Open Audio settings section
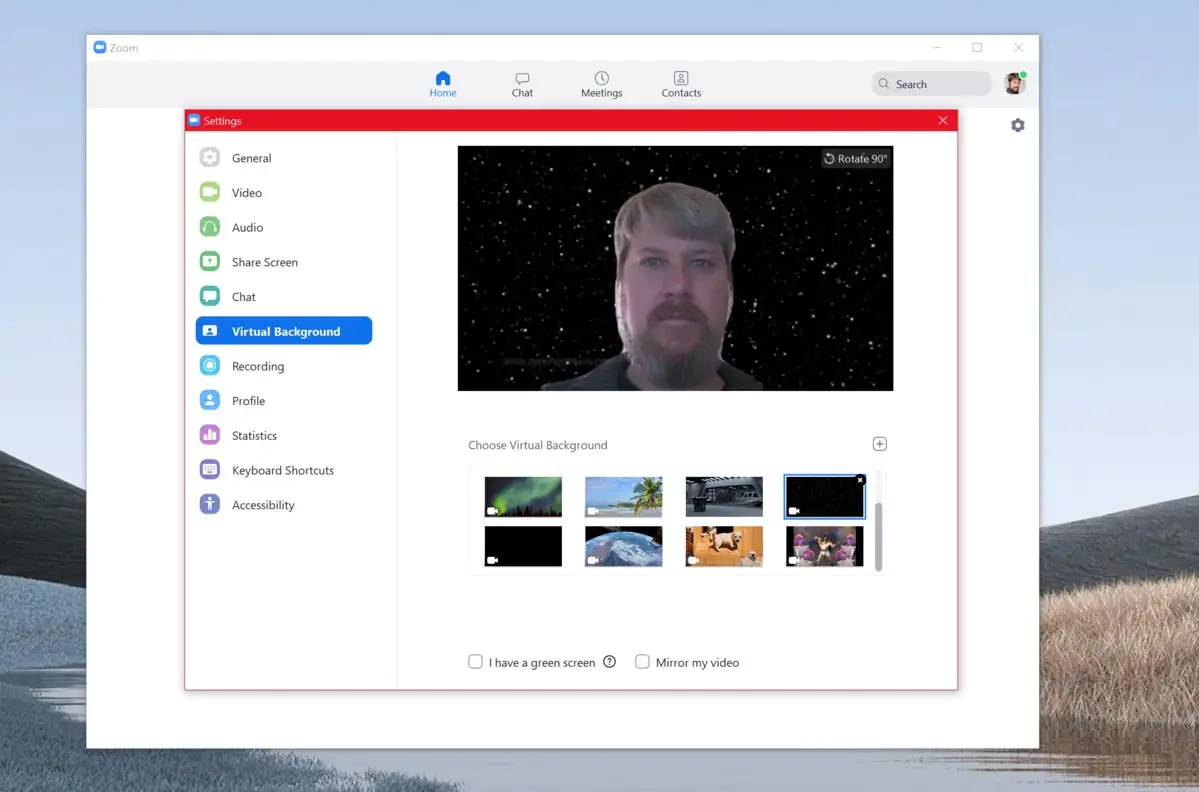 pos(247,227)
